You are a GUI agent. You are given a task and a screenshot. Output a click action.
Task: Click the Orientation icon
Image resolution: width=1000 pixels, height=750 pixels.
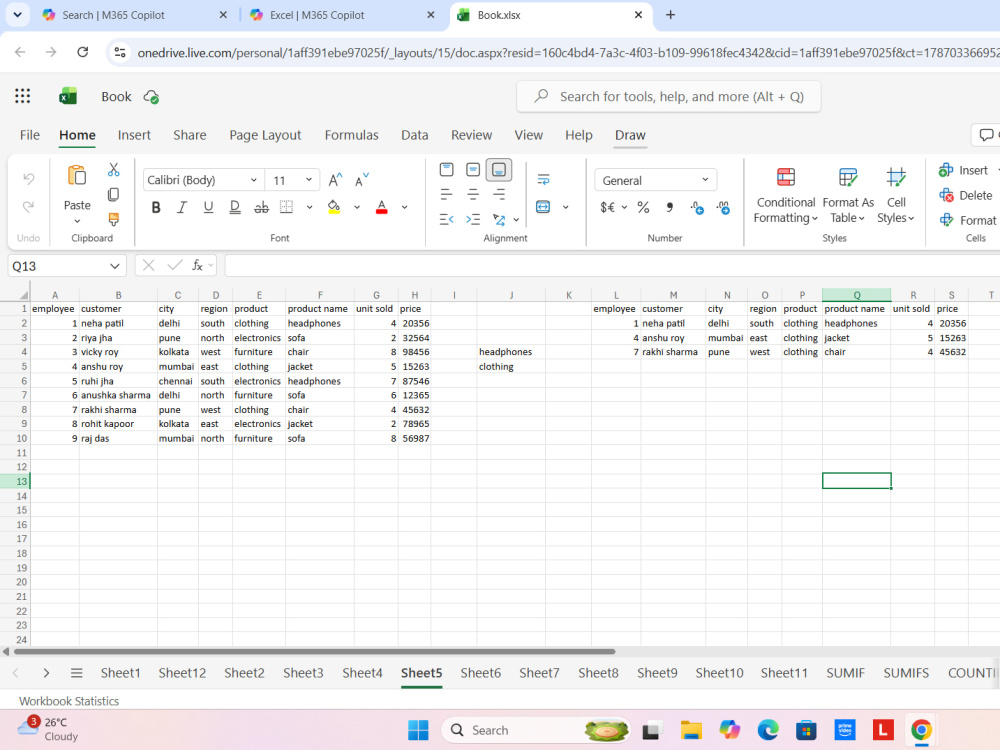(499, 219)
